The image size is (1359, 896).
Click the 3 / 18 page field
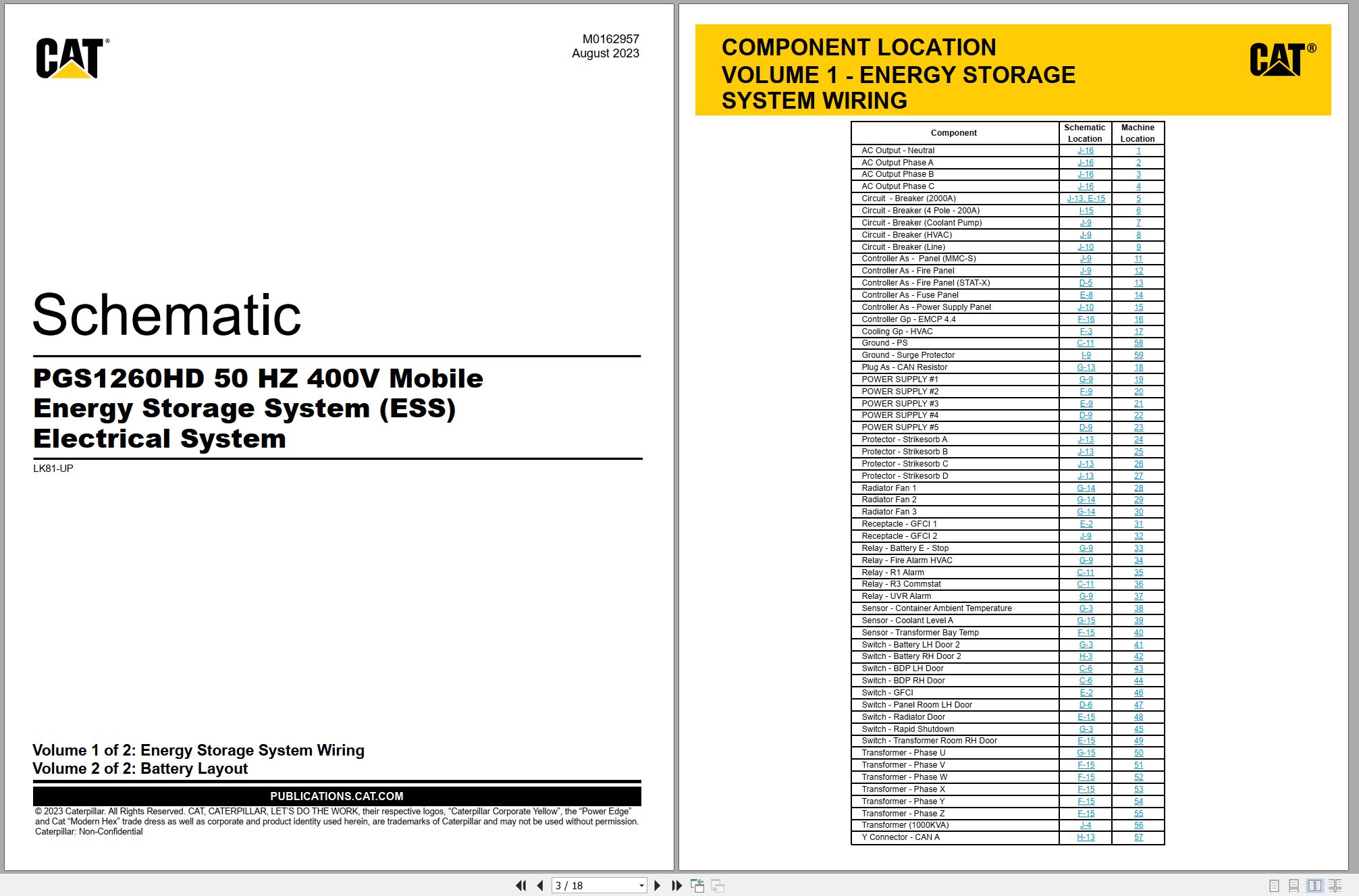[x=594, y=885]
